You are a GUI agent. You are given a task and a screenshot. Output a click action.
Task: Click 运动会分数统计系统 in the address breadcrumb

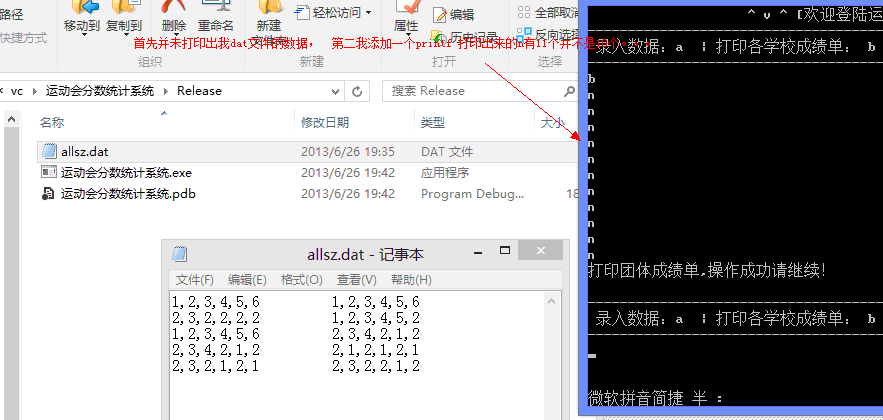point(100,91)
